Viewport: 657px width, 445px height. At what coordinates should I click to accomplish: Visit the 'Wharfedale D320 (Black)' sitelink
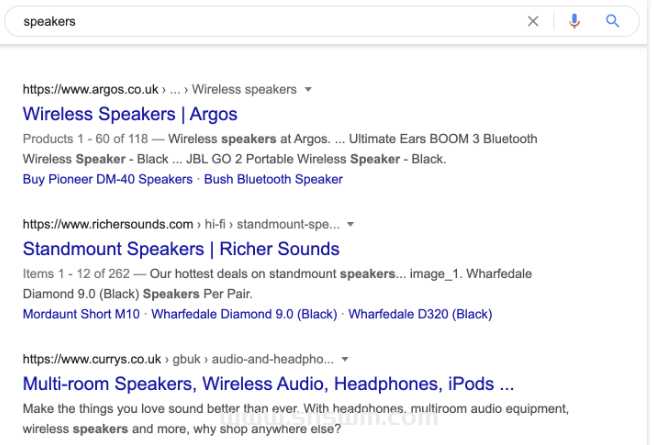tap(420, 314)
